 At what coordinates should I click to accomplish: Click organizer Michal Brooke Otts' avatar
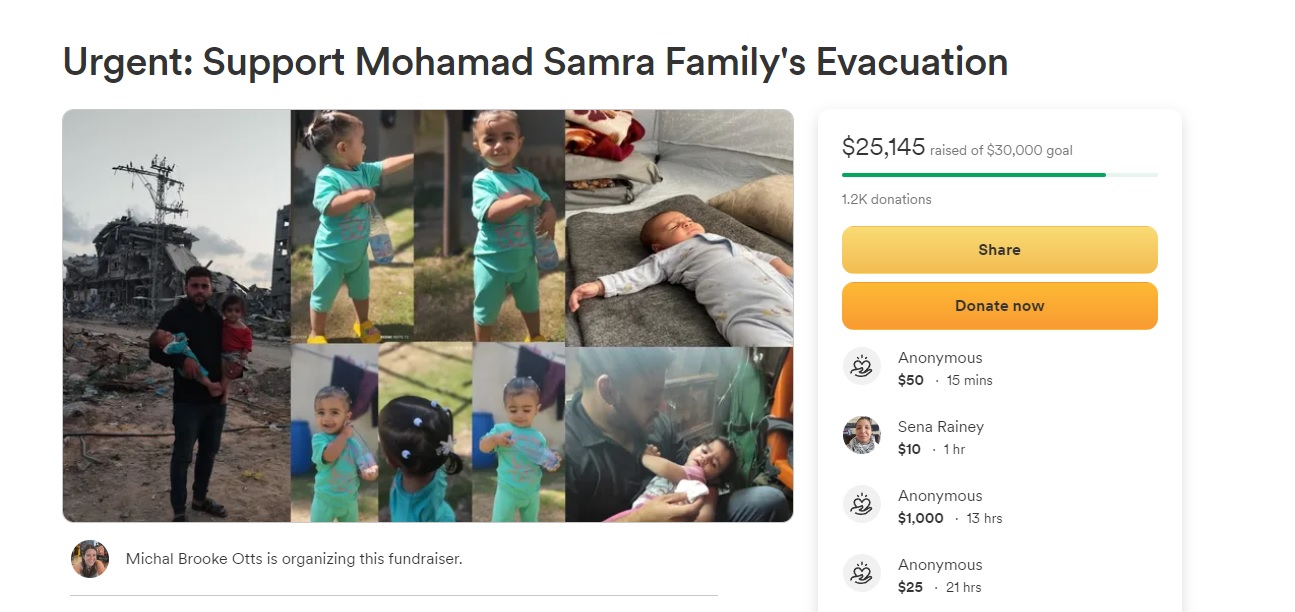tap(90, 559)
